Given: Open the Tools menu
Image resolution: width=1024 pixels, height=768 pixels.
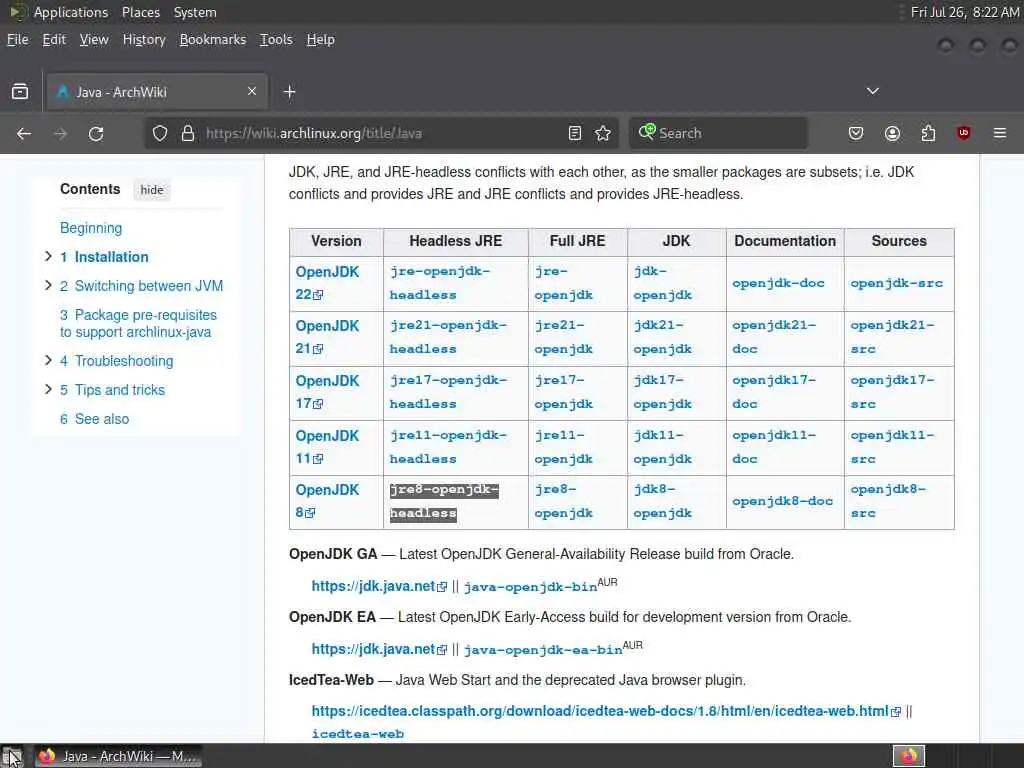Looking at the screenshot, I should (x=276, y=39).
